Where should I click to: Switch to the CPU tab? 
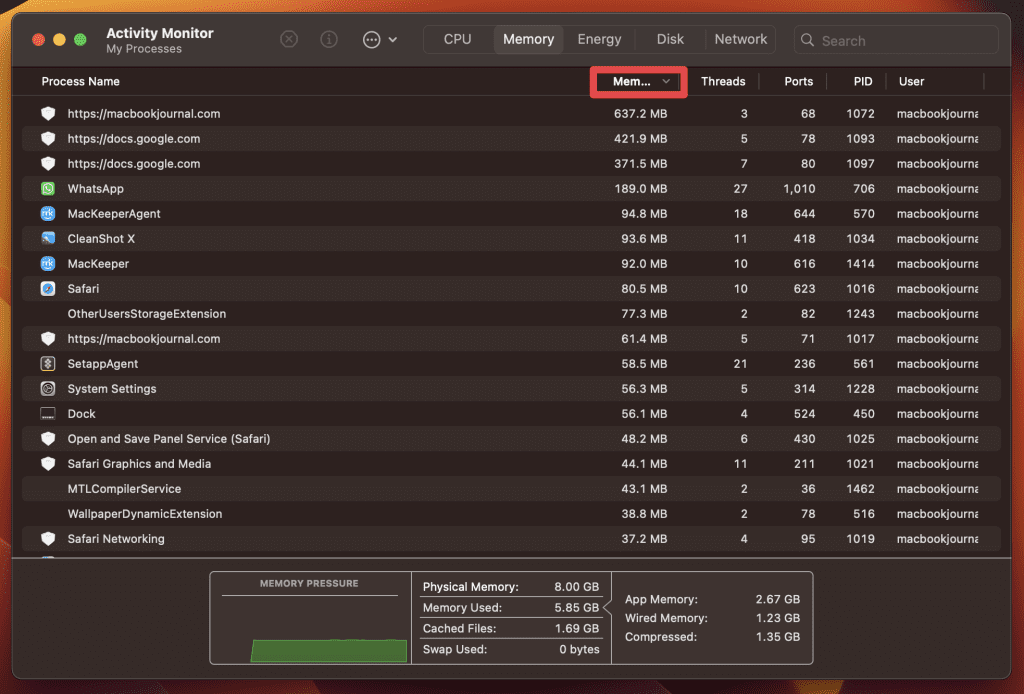(x=457, y=40)
